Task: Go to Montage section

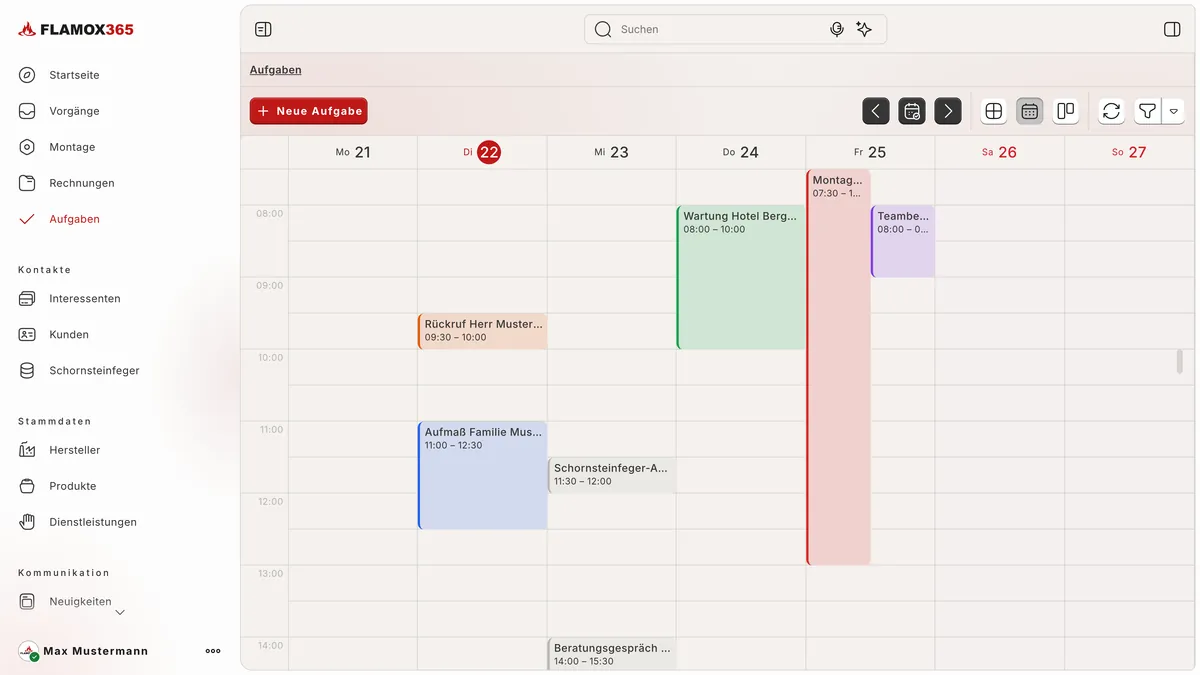Action: [72, 147]
